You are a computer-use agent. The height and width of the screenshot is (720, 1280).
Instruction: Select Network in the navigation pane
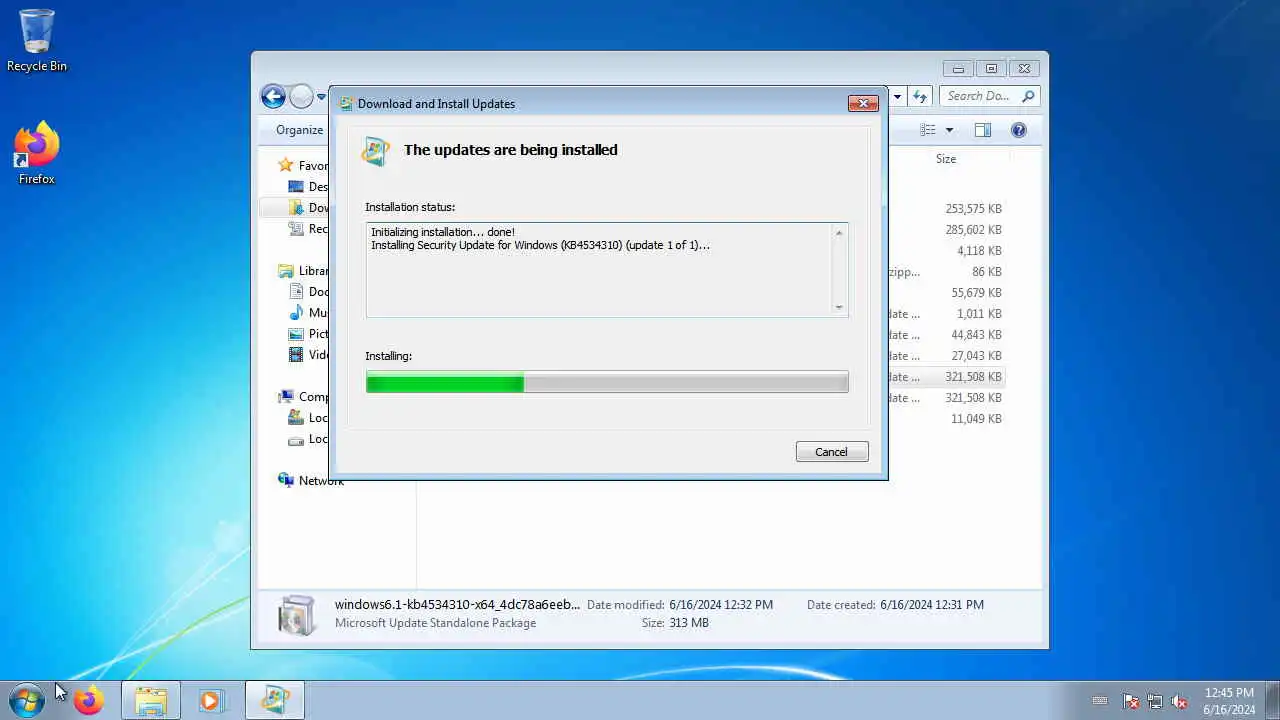311,481
